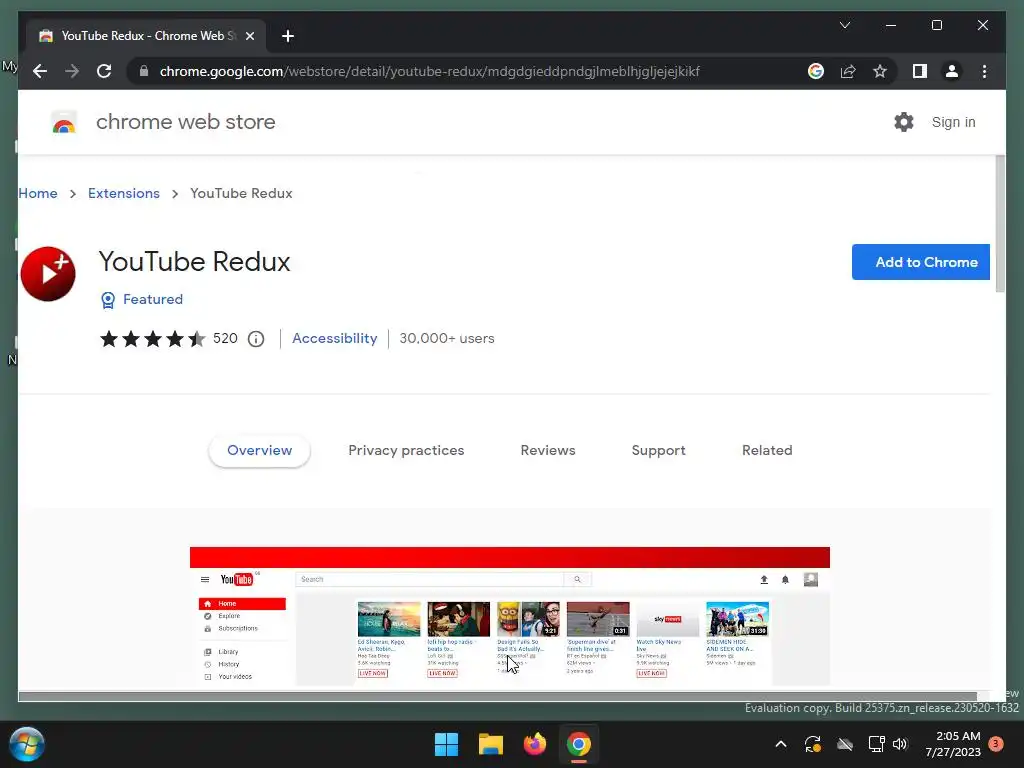The image size is (1024, 768).
Task: Open the Chrome three-dot menu
Action: (x=984, y=71)
